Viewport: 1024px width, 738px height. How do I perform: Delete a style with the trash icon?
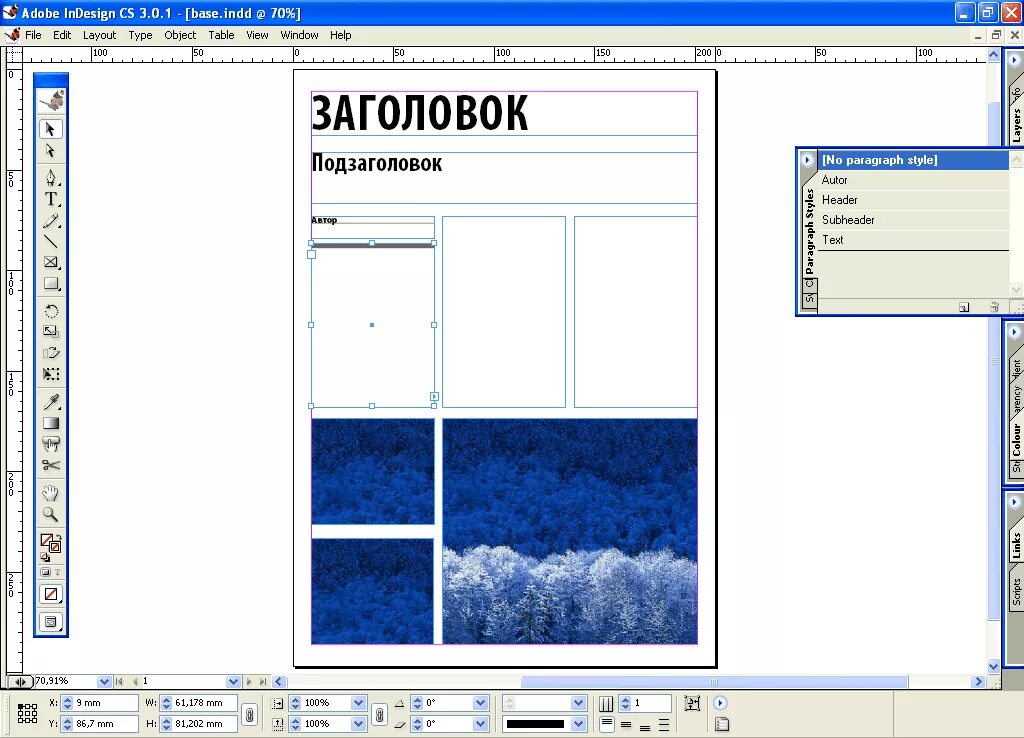pyautogui.click(x=994, y=306)
